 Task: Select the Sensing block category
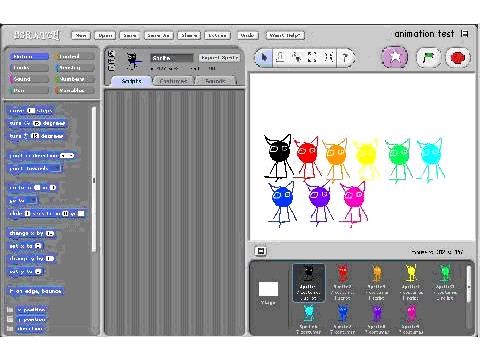[x=75, y=68]
